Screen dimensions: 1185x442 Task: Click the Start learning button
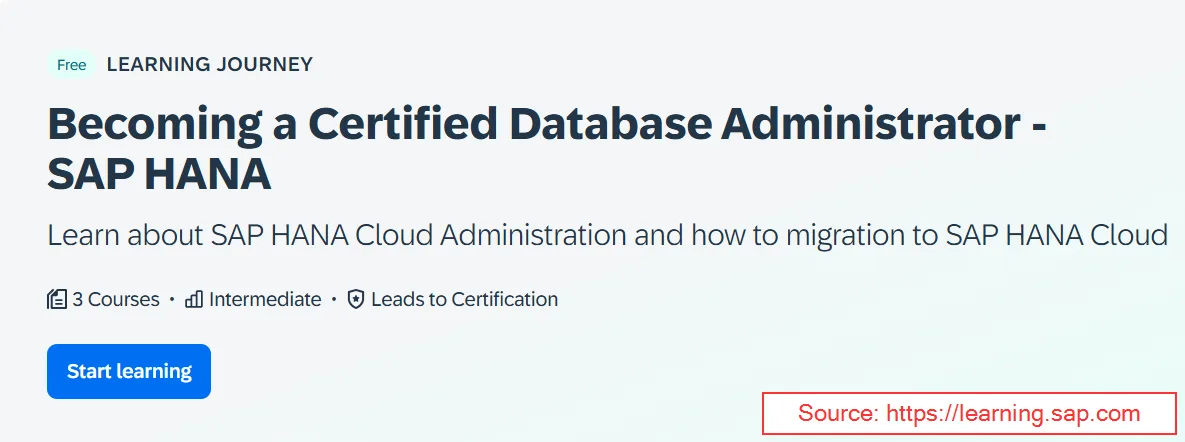(128, 371)
